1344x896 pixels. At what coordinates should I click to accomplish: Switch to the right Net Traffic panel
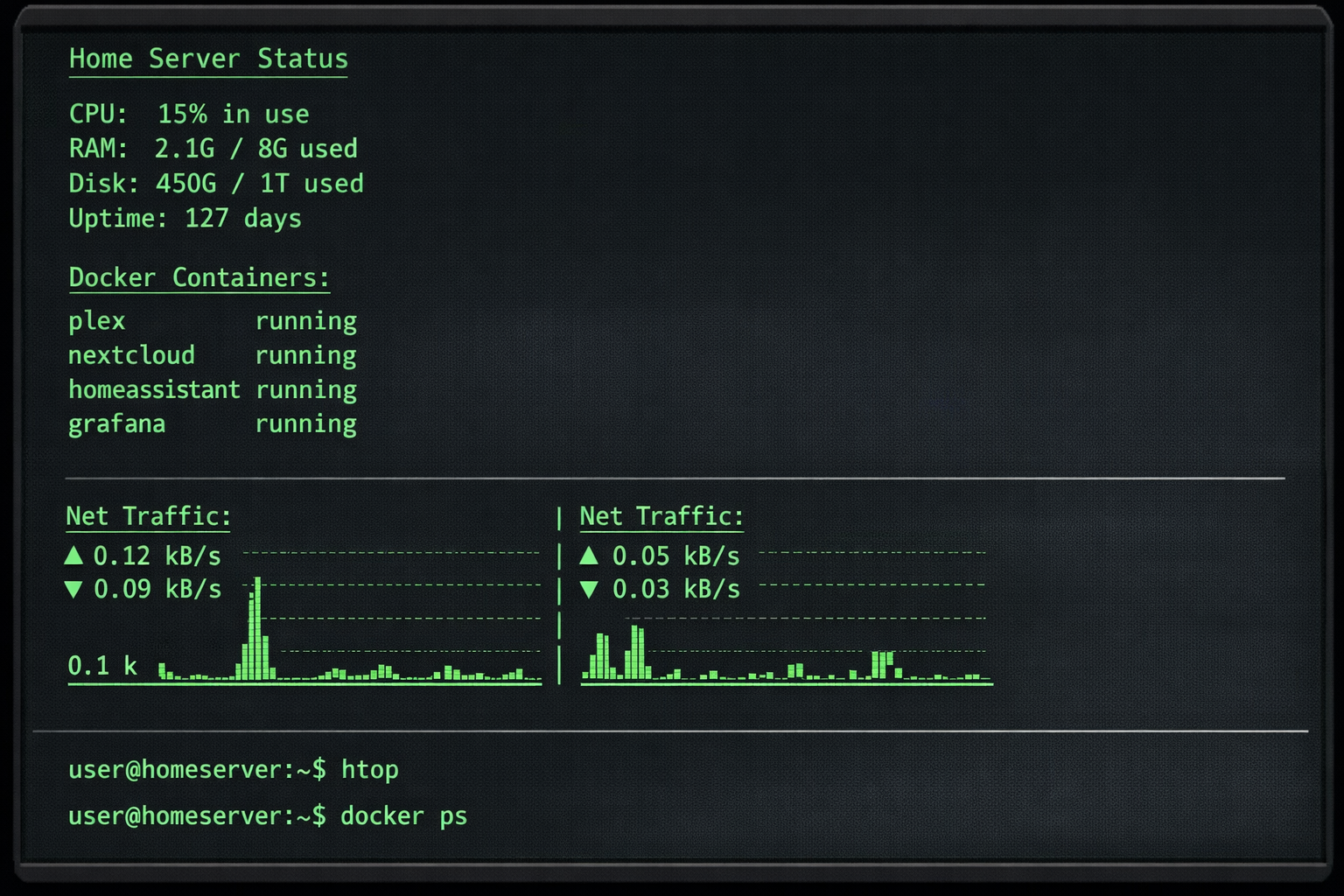tap(661, 516)
